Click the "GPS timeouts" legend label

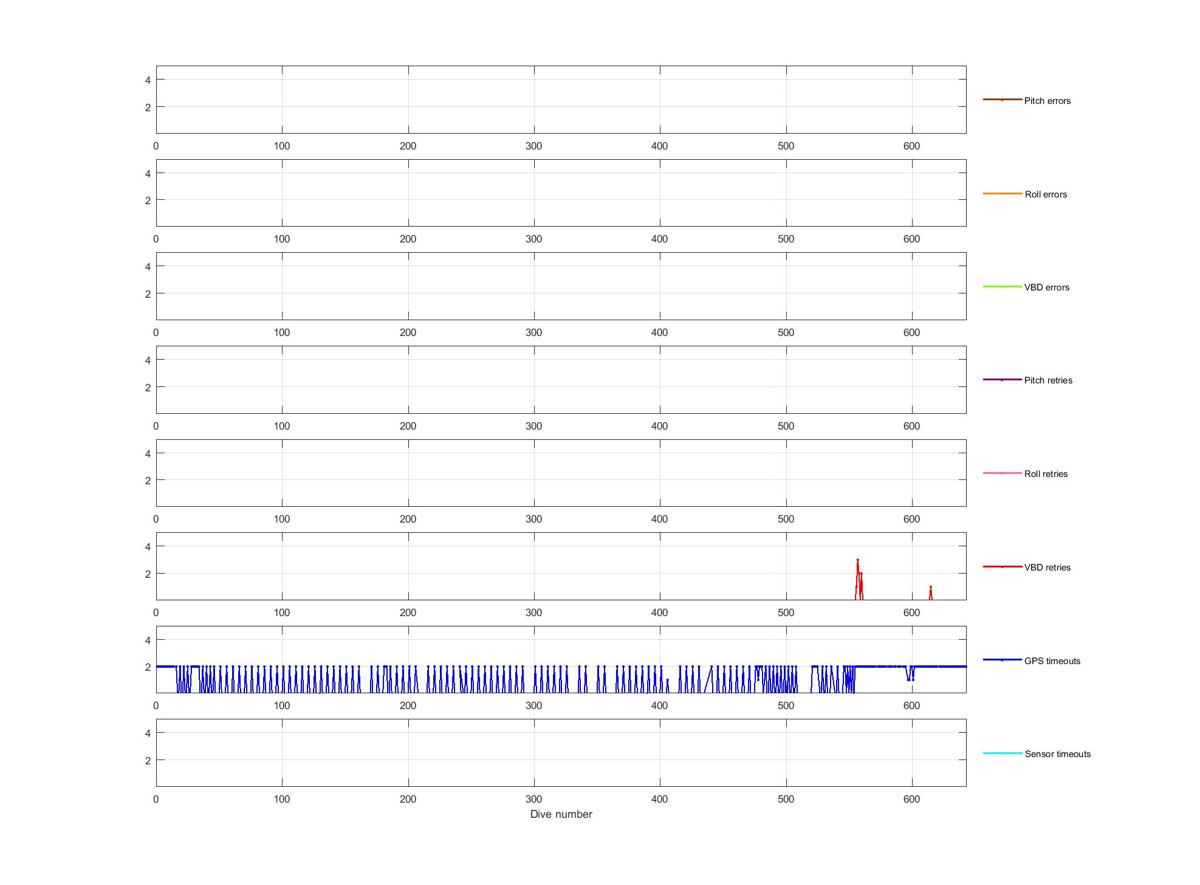[x=1052, y=661]
